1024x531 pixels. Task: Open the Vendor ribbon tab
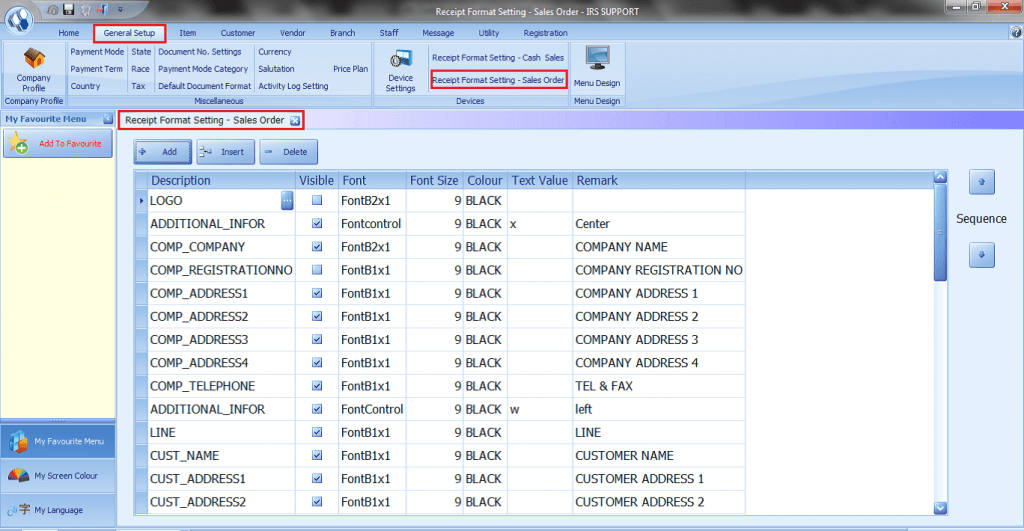click(x=293, y=33)
